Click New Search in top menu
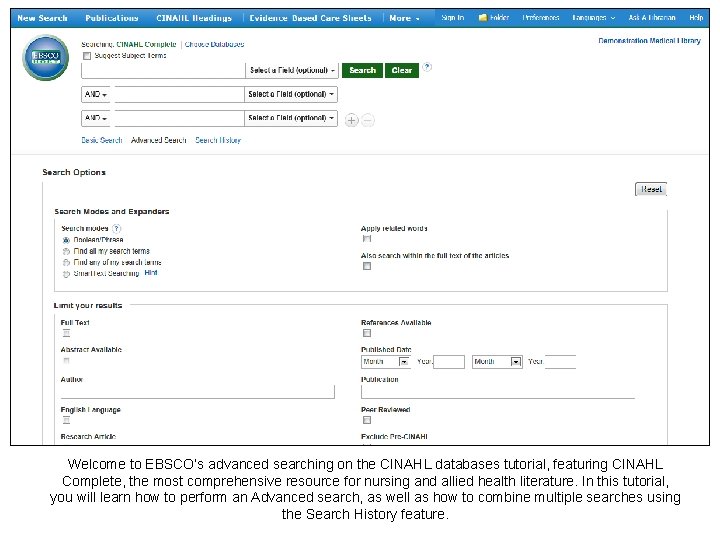Image resolution: width=720 pixels, height=540 pixels. [x=42, y=18]
